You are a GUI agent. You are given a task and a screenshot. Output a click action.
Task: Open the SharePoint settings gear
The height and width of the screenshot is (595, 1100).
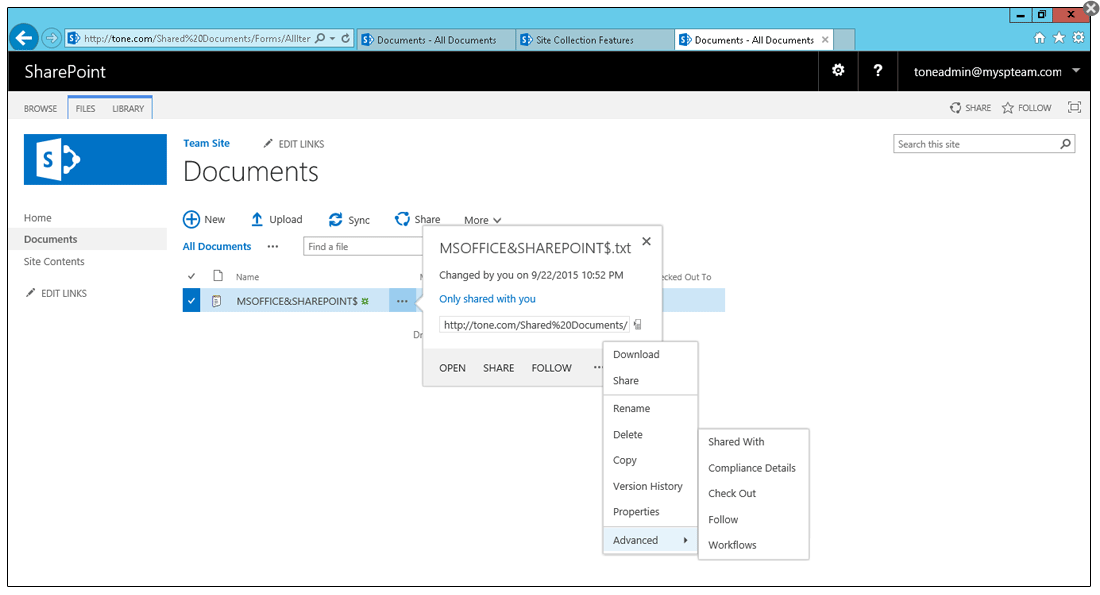(838, 70)
